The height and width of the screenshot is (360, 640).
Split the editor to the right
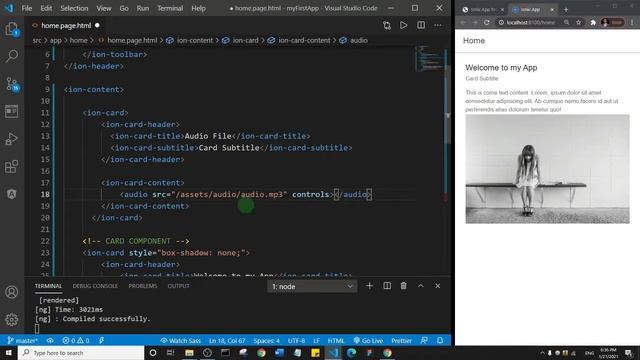421,25
